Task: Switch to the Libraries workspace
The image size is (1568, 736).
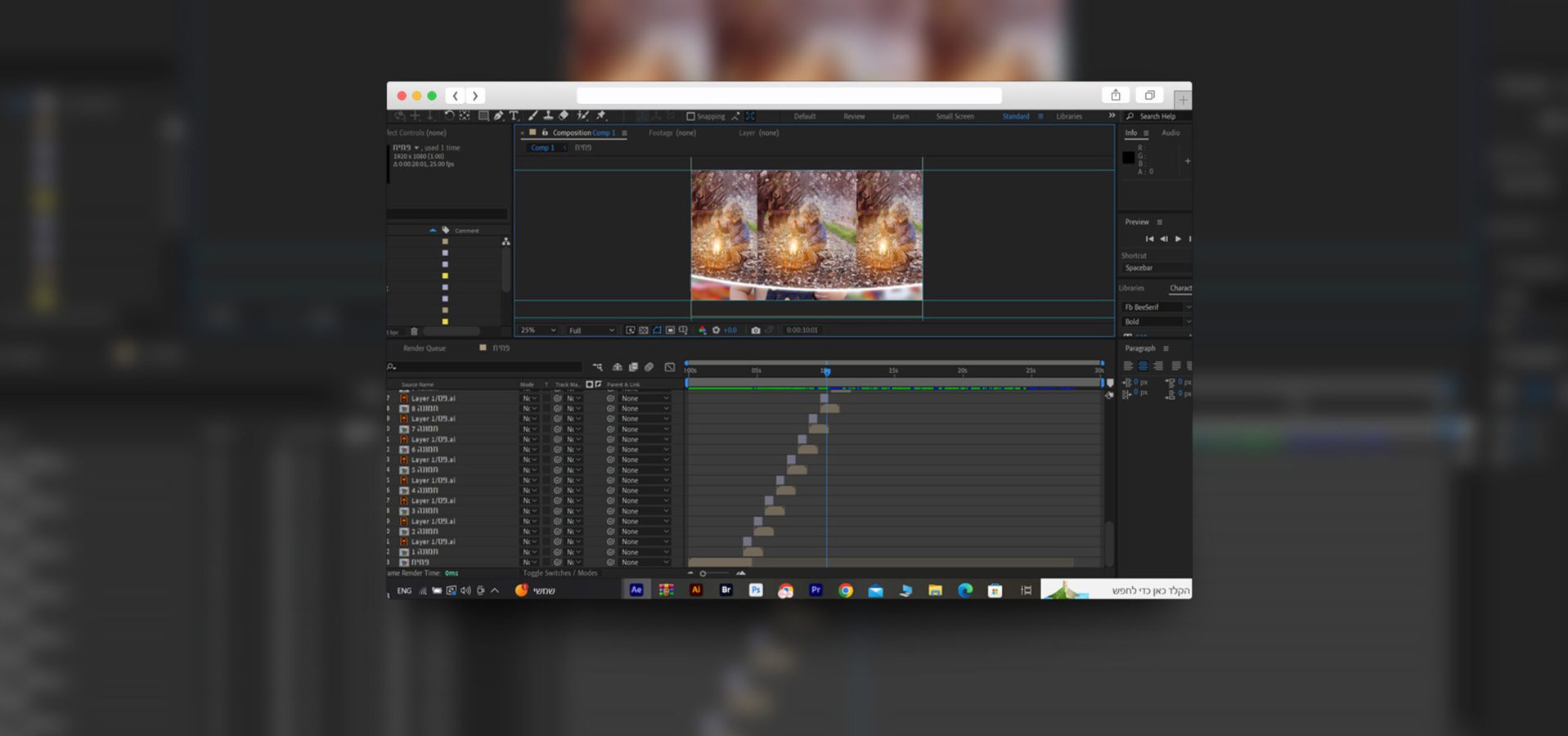Action: [1069, 116]
